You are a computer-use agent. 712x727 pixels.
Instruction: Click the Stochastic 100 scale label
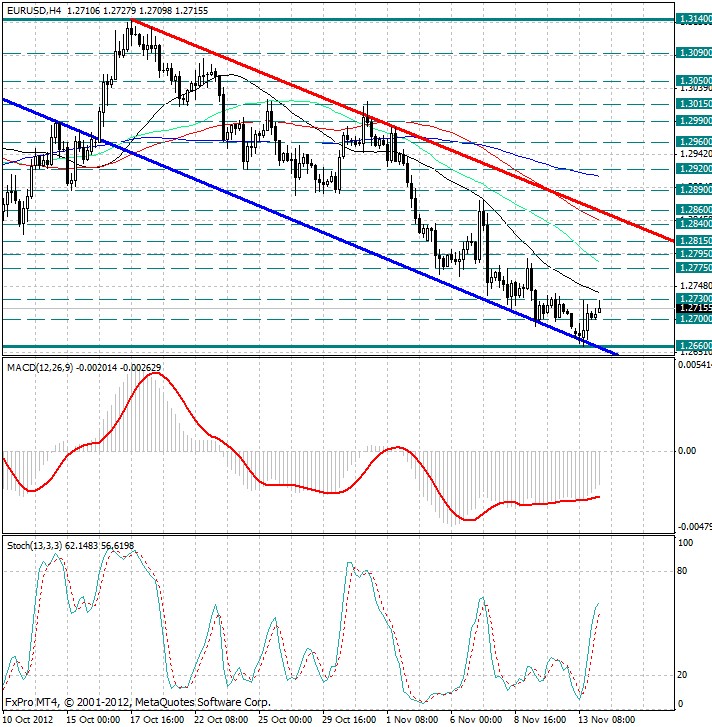click(x=685, y=543)
